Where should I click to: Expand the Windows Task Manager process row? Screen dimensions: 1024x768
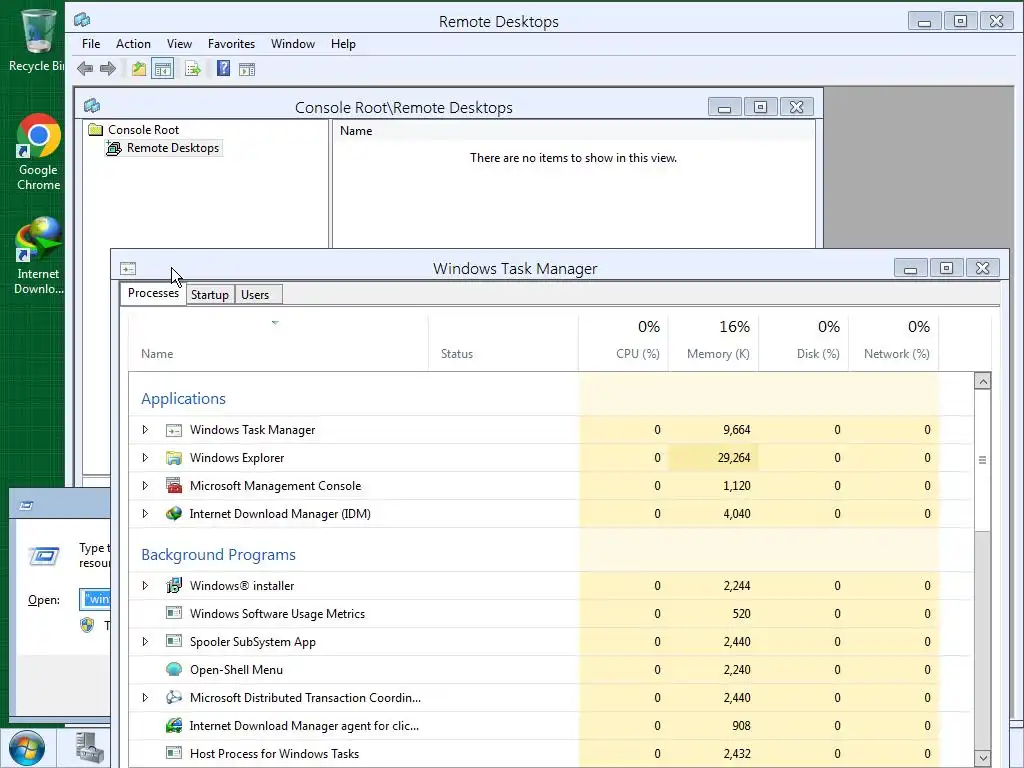pos(146,430)
